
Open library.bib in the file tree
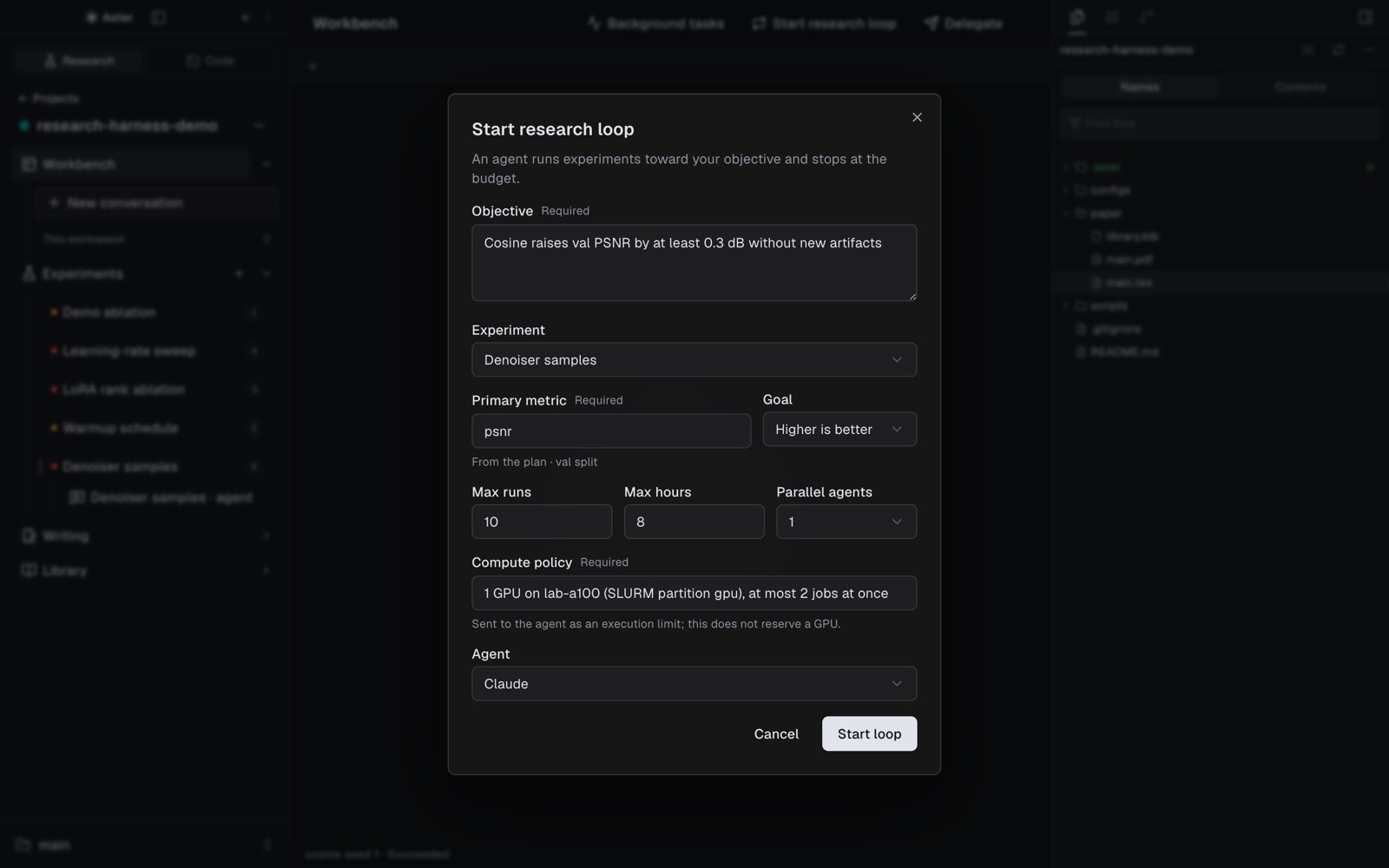coord(1131,236)
